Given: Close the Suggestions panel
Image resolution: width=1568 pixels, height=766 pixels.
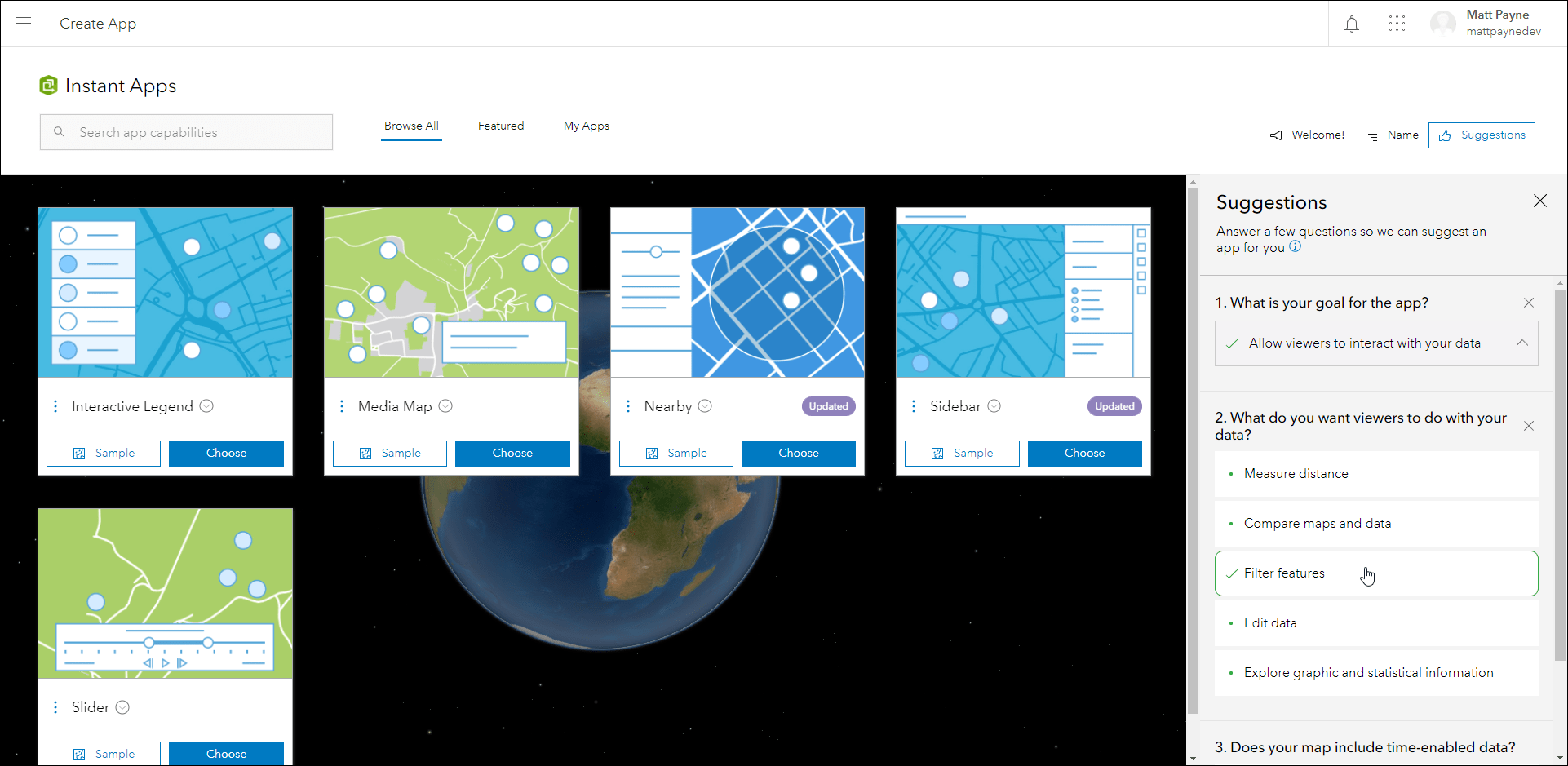Looking at the screenshot, I should 1540,201.
